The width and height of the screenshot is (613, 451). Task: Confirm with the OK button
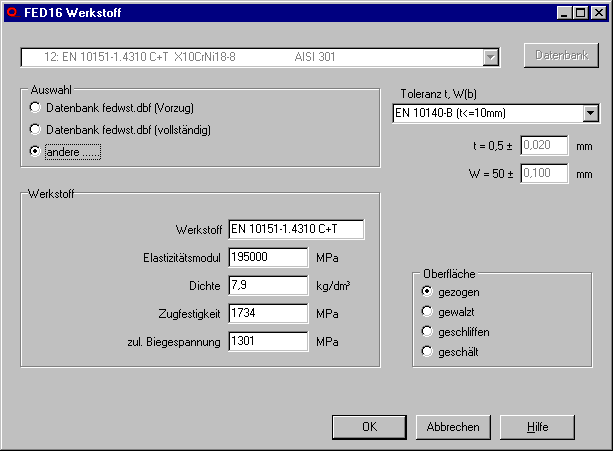370,427
